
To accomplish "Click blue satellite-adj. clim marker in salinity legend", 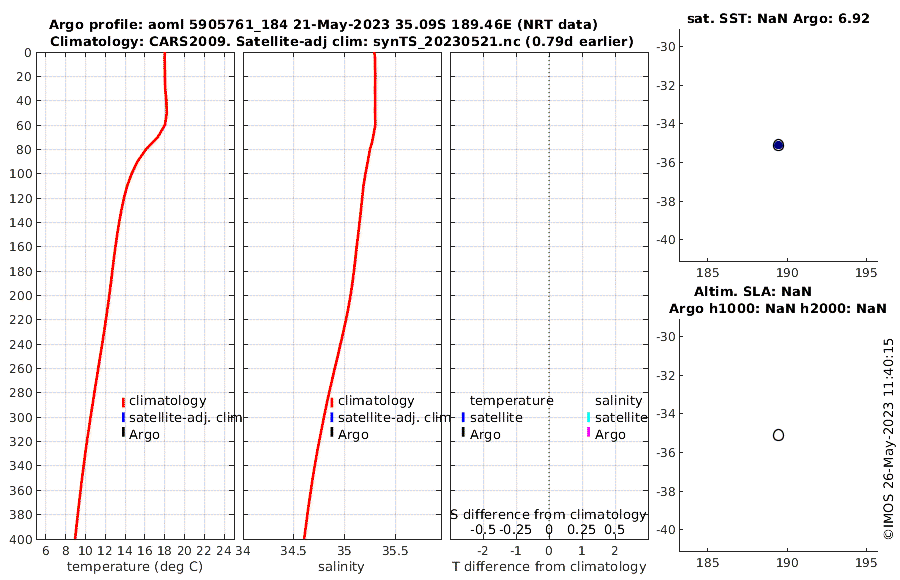I will (332, 417).
